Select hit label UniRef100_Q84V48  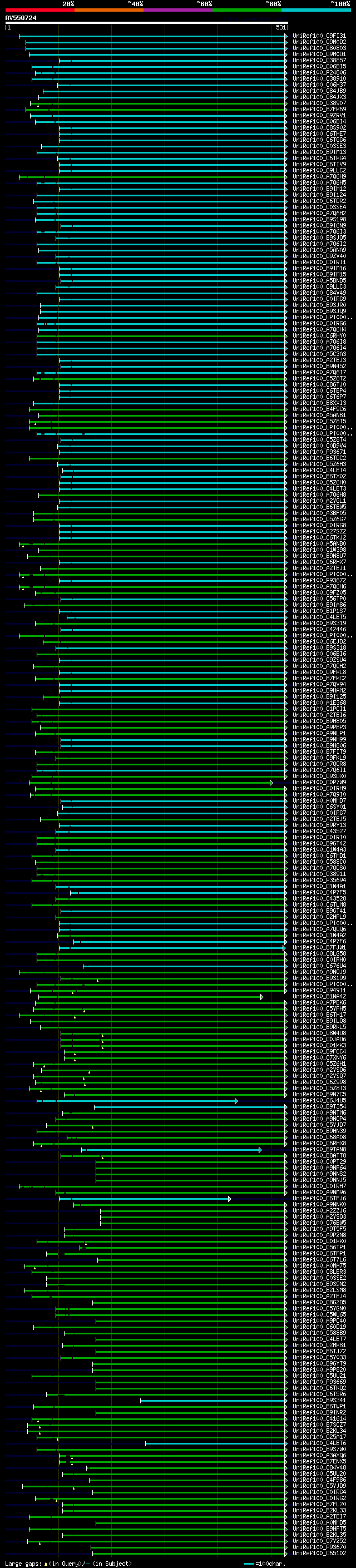pos(319,1467)
